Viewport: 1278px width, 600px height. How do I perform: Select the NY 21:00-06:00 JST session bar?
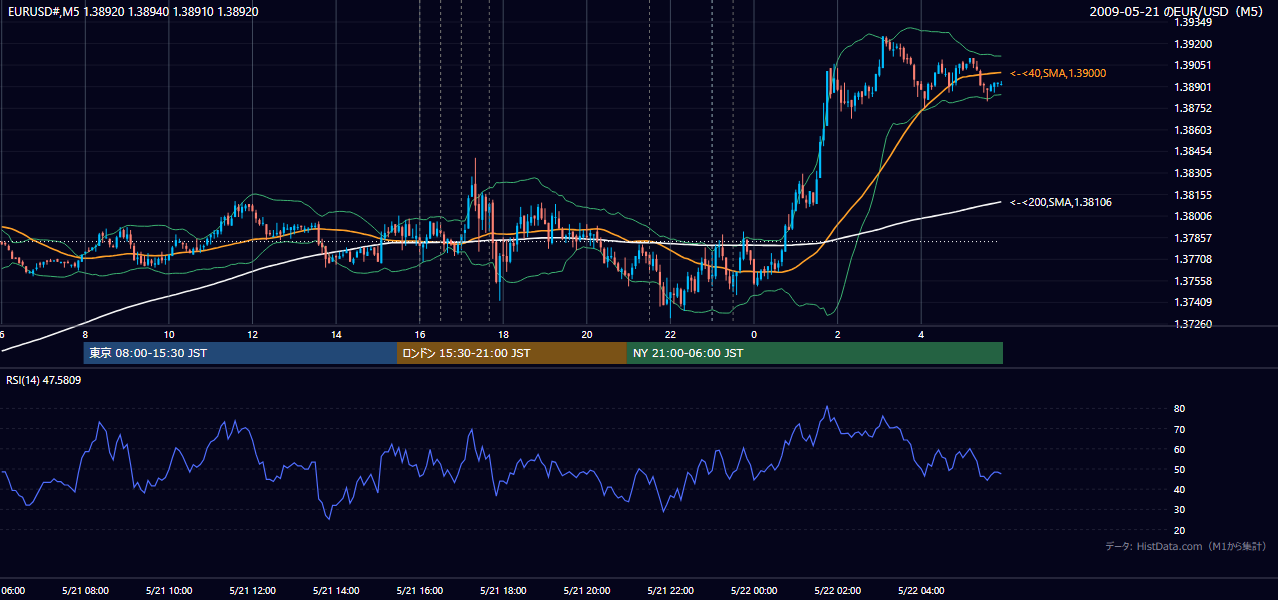815,353
